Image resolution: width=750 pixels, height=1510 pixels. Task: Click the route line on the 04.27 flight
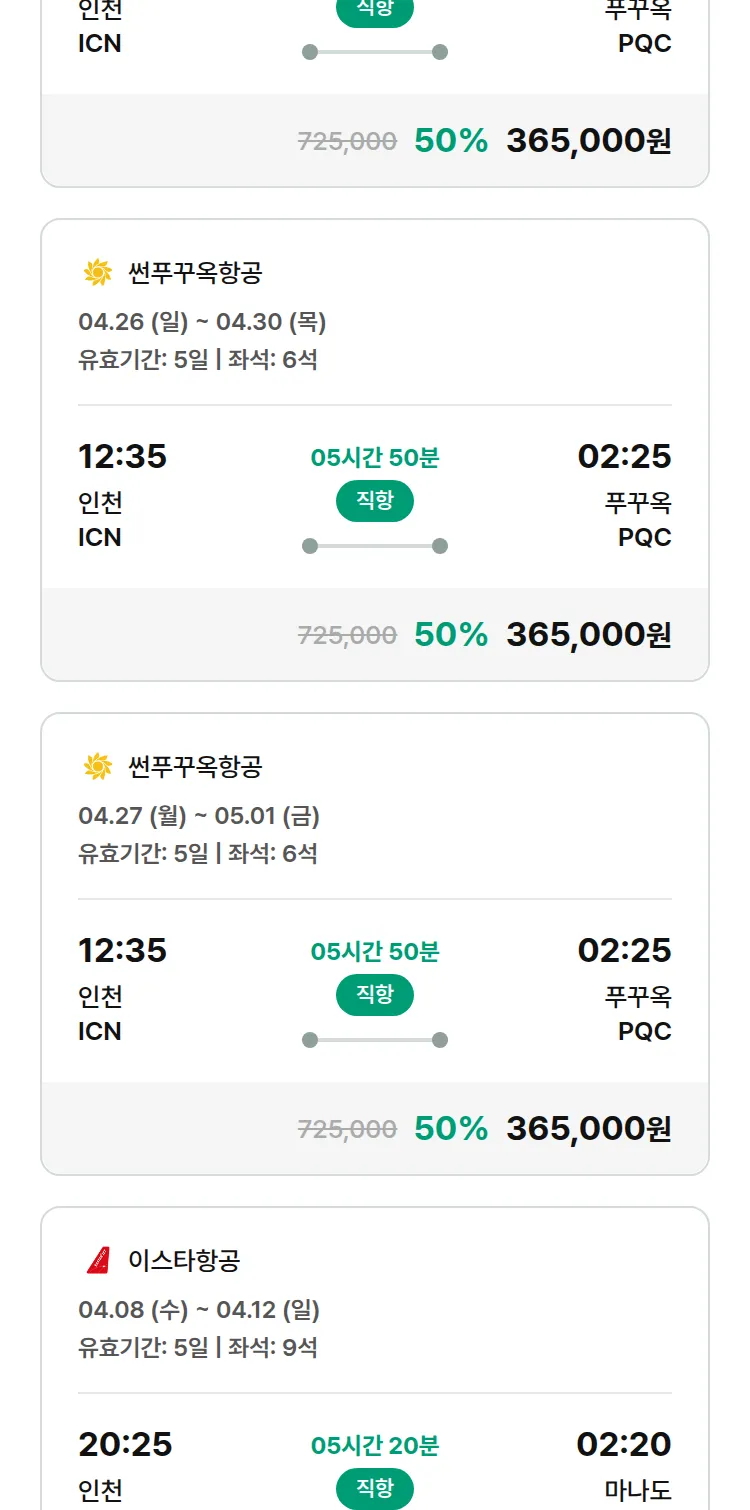click(375, 1040)
